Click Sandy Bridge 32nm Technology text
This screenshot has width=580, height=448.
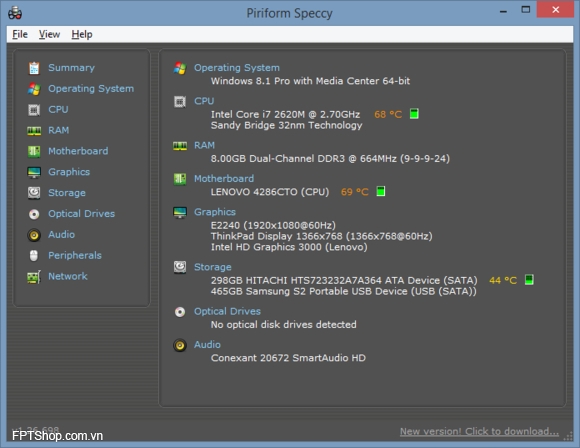pyautogui.click(x=287, y=125)
